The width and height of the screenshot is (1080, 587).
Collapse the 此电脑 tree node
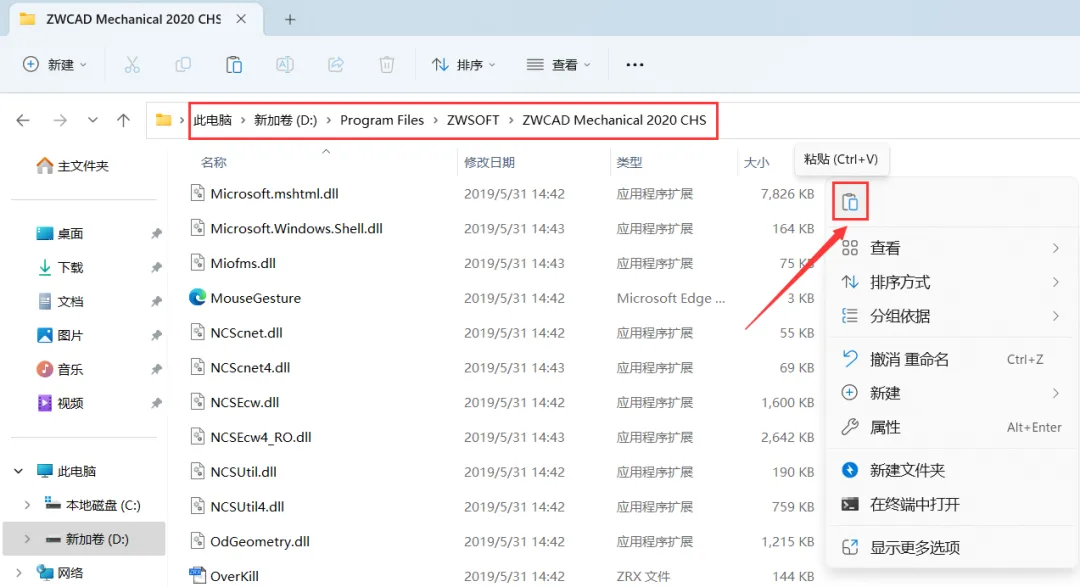(x=19, y=471)
